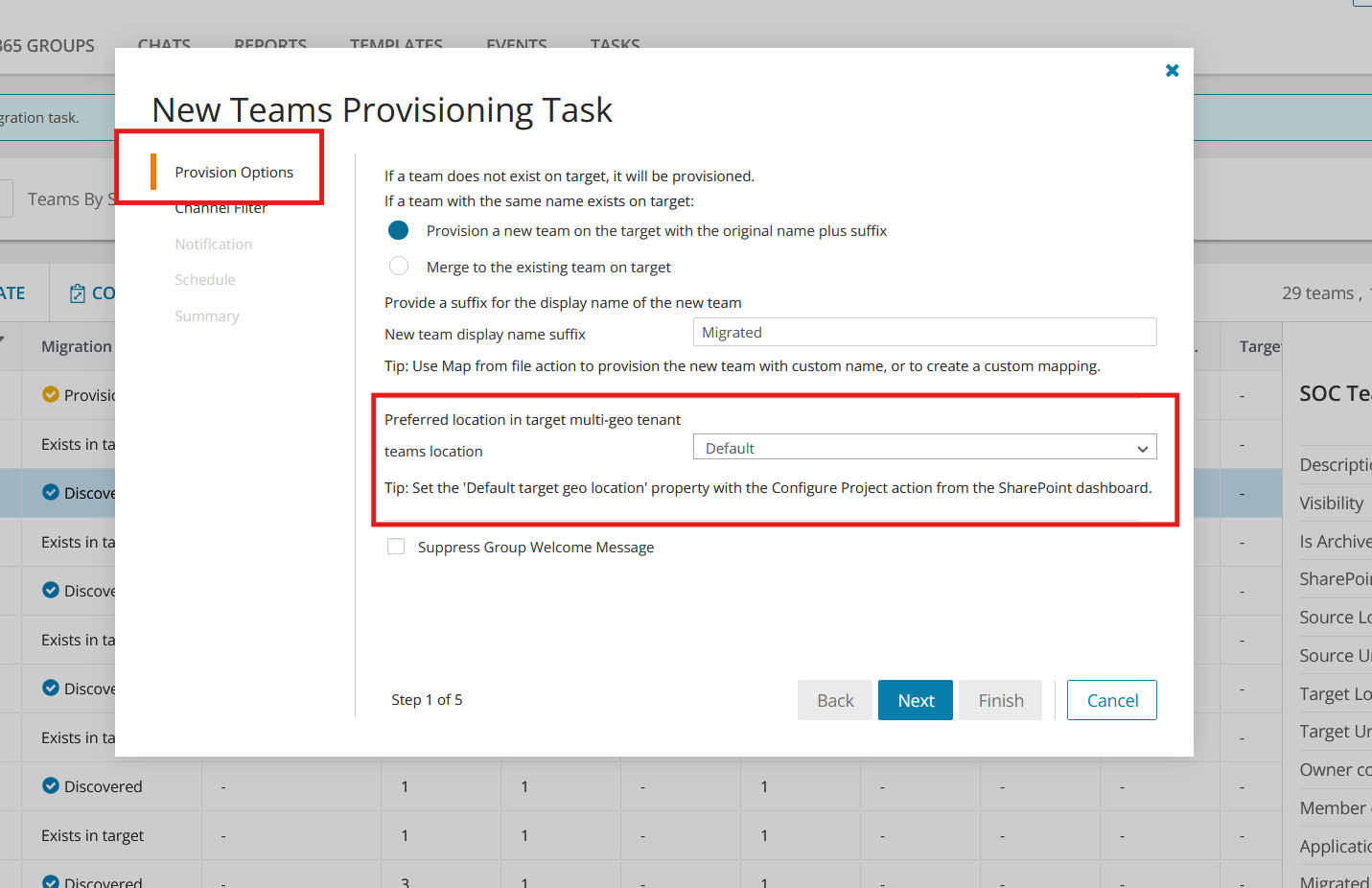Select 'Provision a new team' radio option
This screenshot has width=1372, height=888.
coord(399,230)
